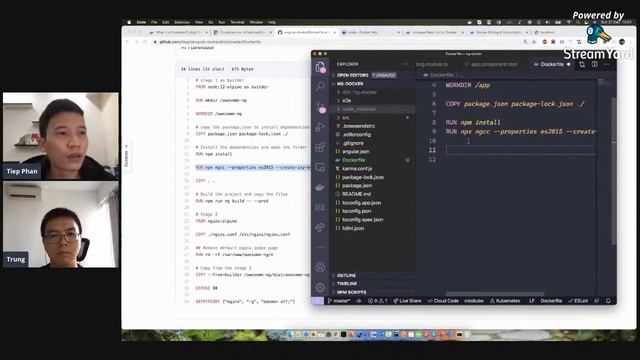Click Cloud Code in status bar
Image resolution: width=640 pixels, height=360 pixels.
(x=443, y=301)
